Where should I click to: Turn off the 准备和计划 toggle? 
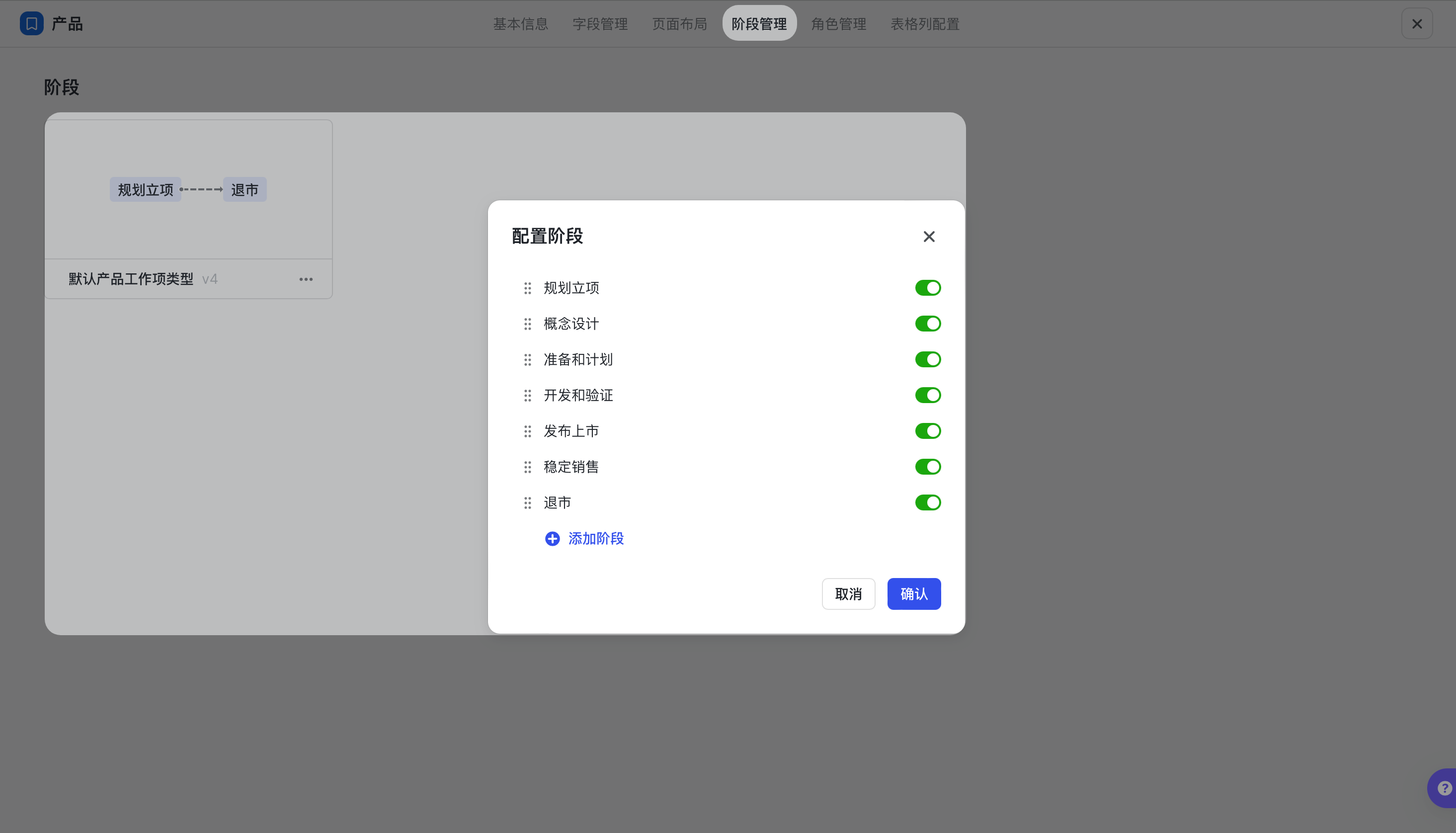(928, 359)
